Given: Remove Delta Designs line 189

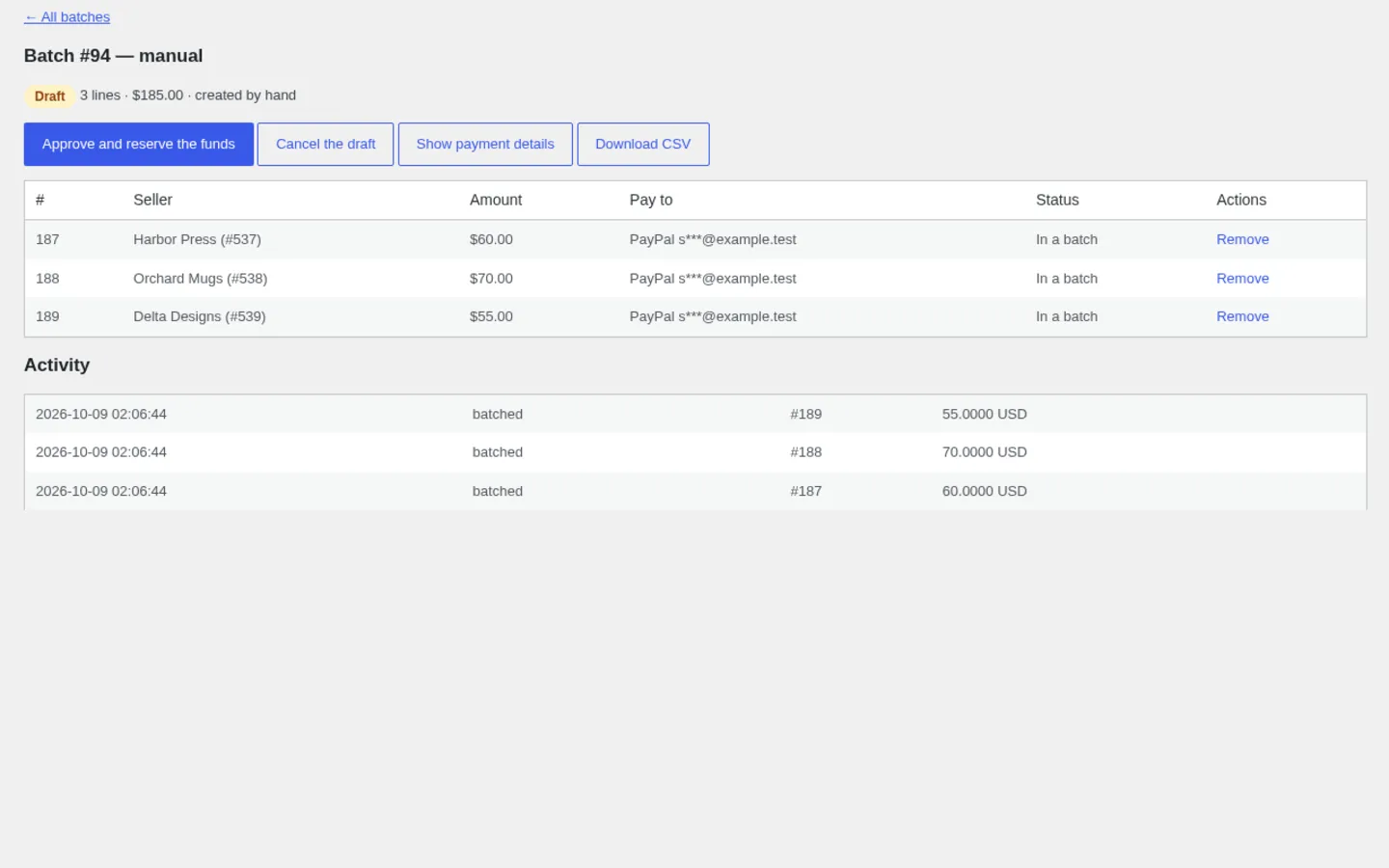Looking at the screenshot, I should click(1242, 316).
